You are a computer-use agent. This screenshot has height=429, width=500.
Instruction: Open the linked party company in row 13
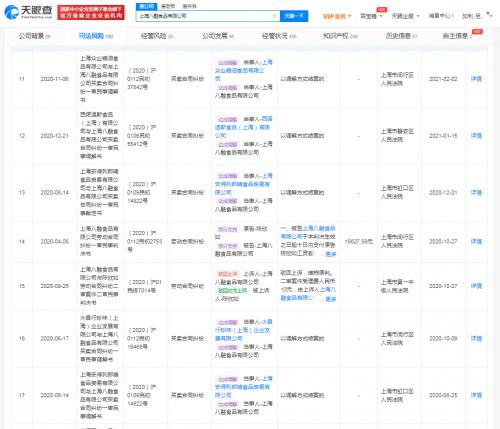243,184
